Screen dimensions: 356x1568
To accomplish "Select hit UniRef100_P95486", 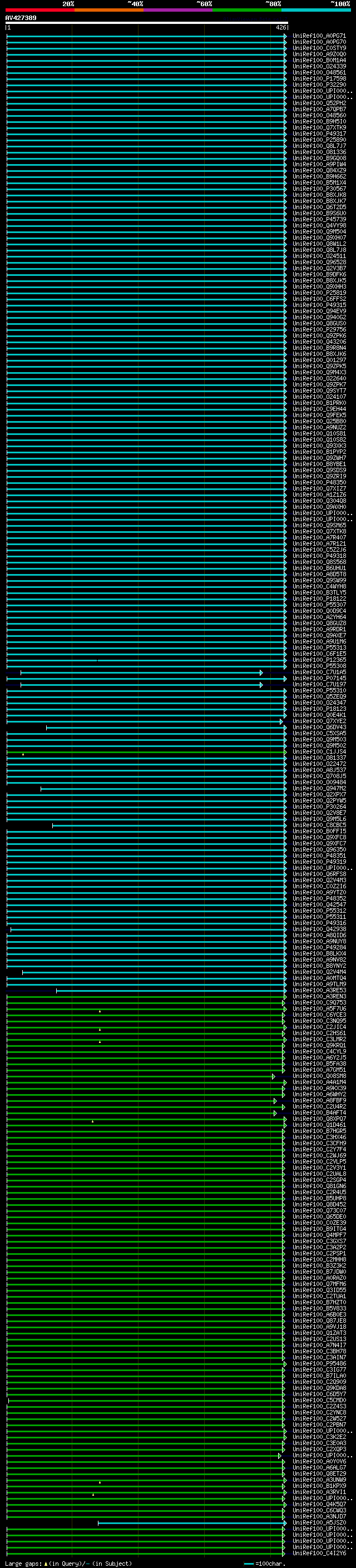I will 319,1363.
